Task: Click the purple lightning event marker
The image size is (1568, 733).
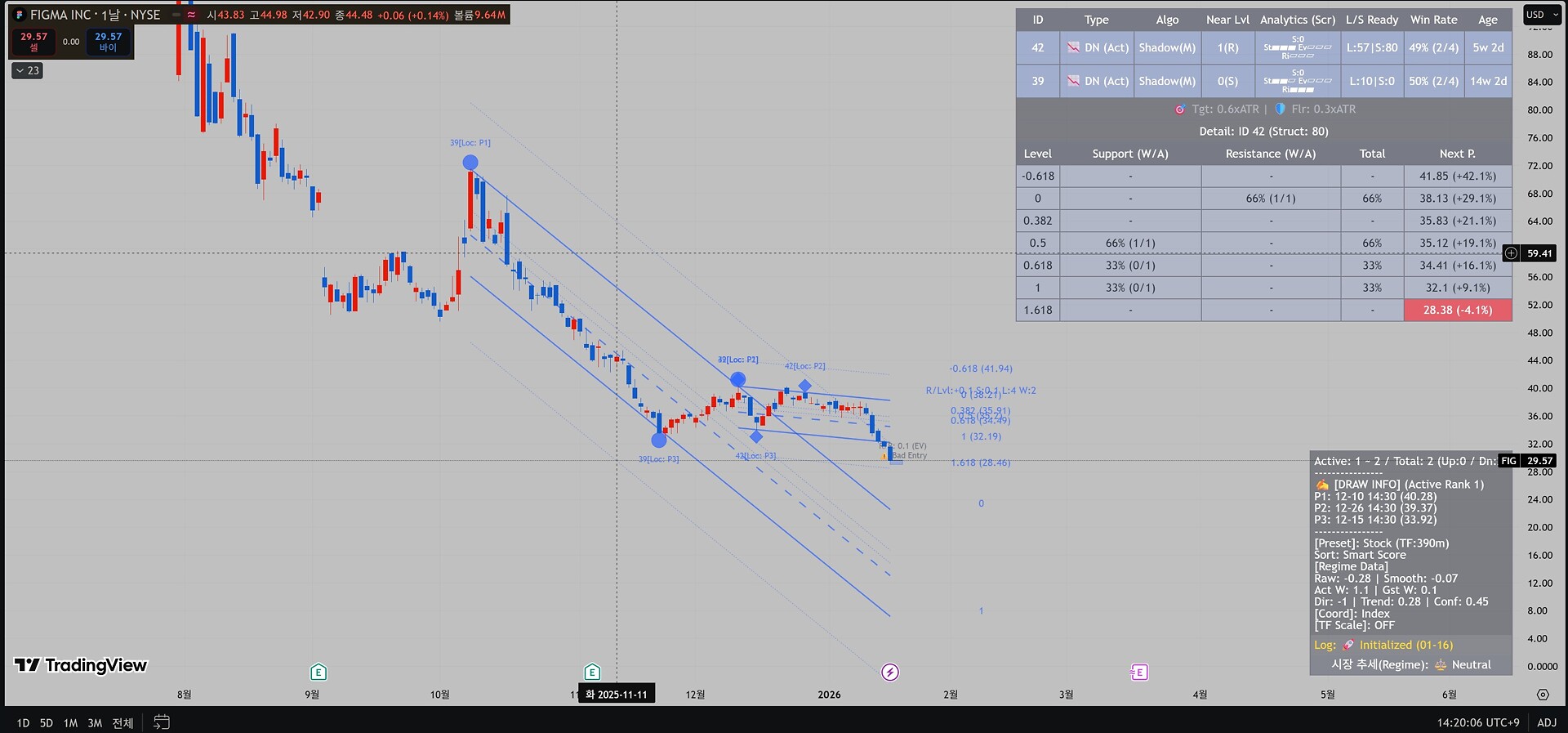Action: point(890,672)
